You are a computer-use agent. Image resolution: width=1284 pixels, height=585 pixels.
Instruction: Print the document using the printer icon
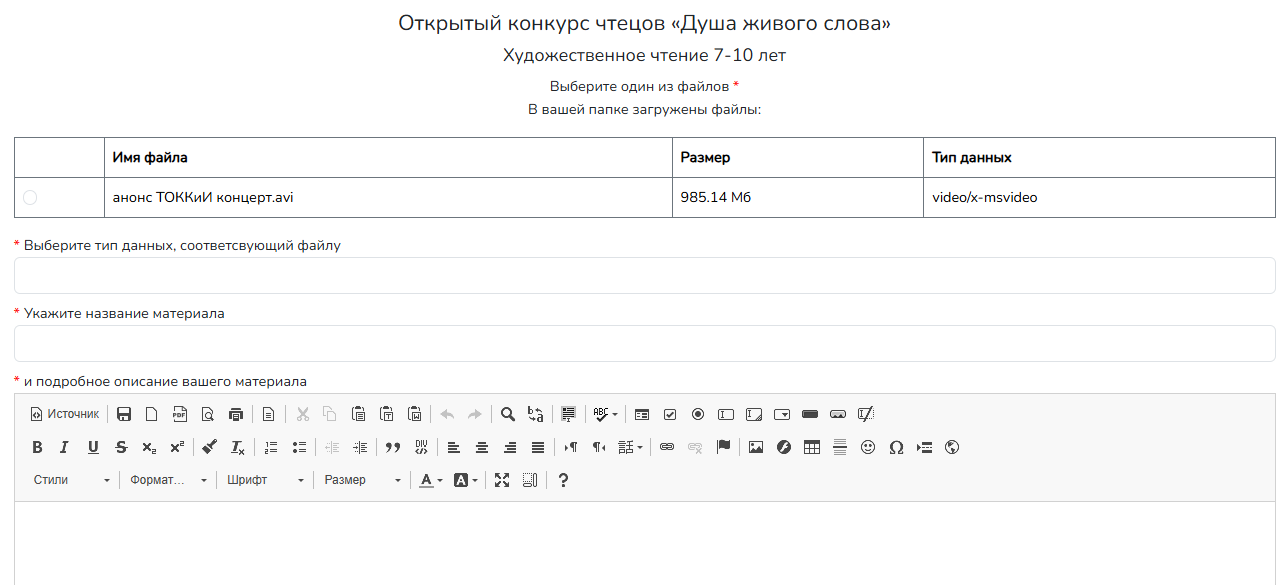click(x=236, y=414)
